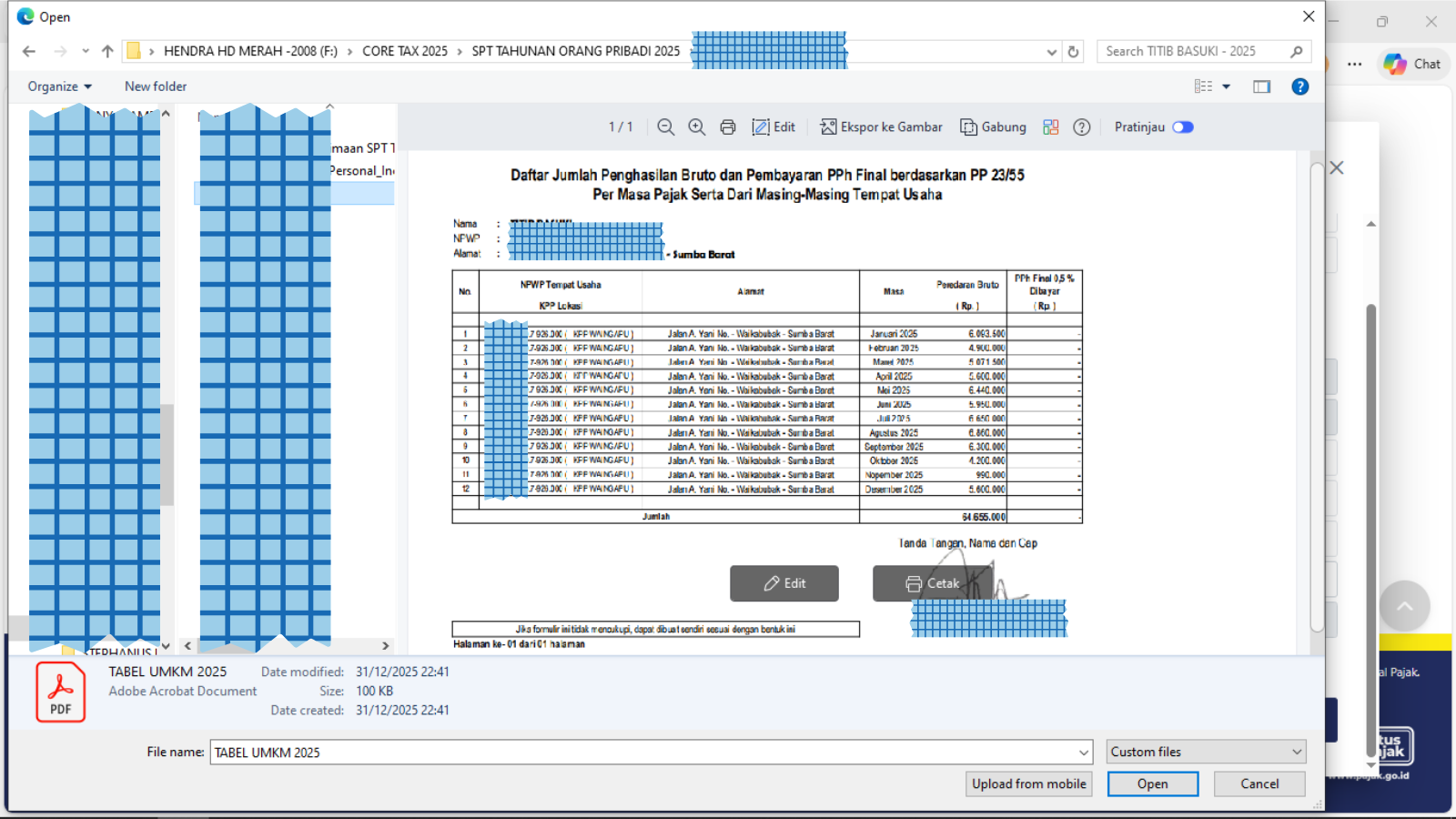Viewport: 1456px width, 819px height.
Task: Click the Edit tool in preview toolbar
Action: click(773, 127)
